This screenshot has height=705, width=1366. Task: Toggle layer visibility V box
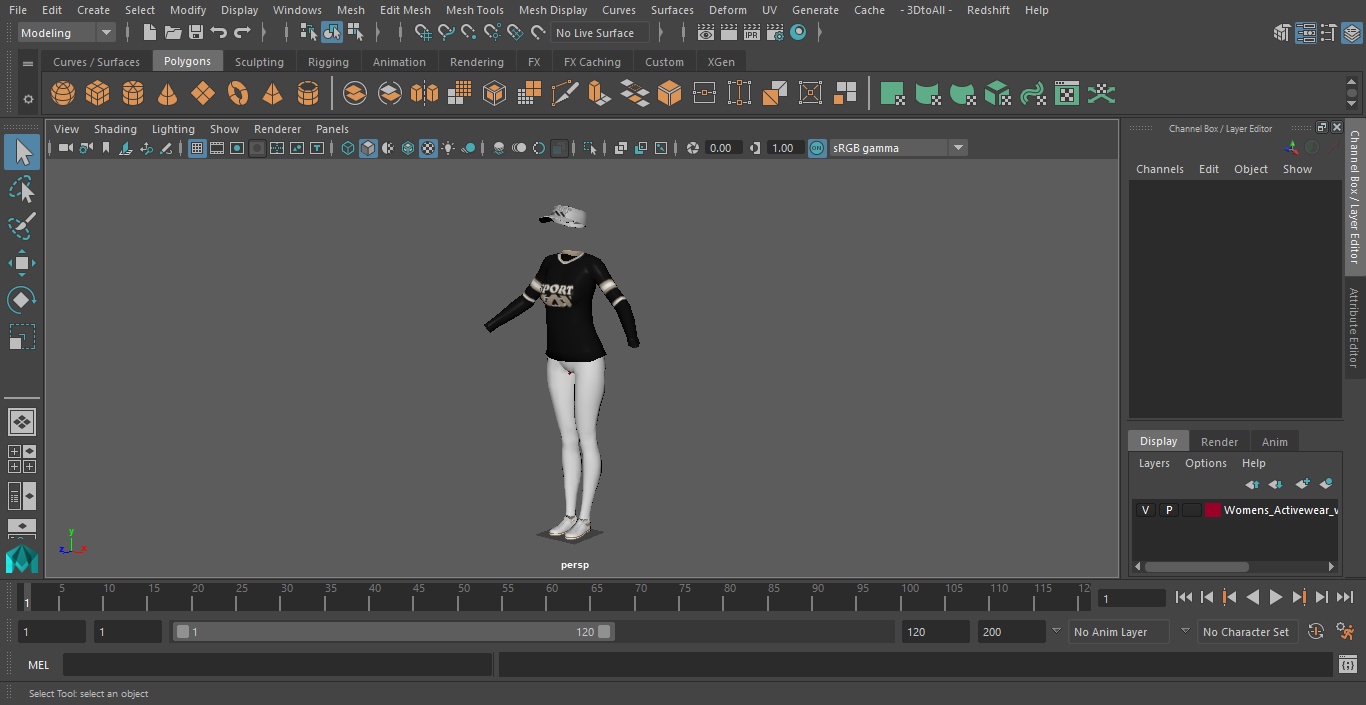(1145, 510)
